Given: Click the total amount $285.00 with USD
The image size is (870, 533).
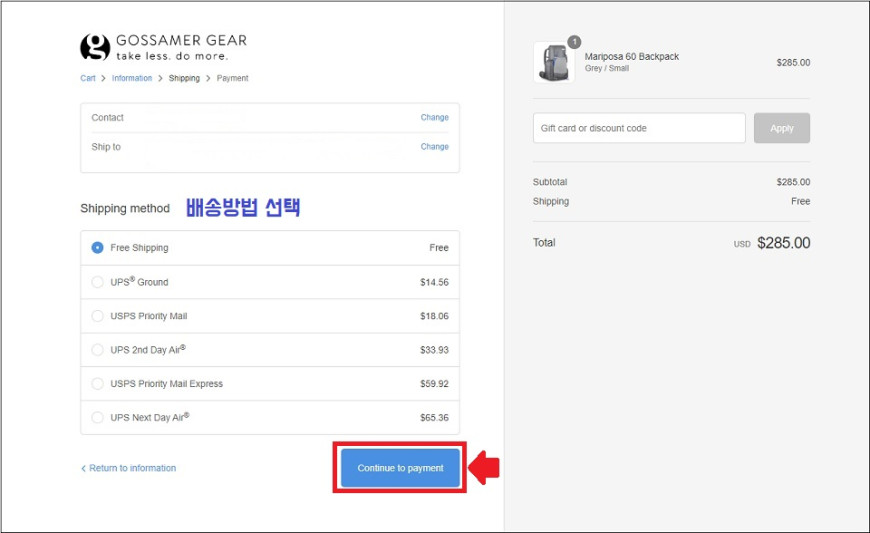Looking at the screenshot, I should (772, 243).
